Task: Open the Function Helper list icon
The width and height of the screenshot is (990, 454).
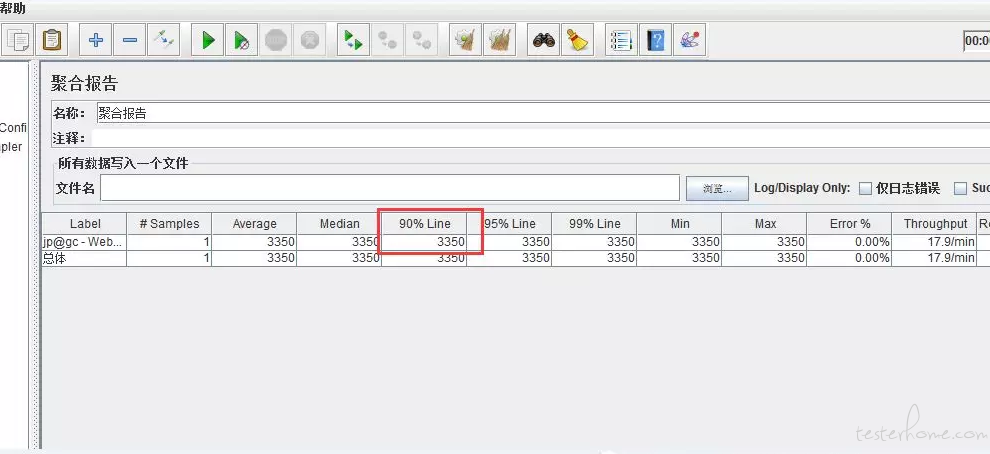Action: pyautogui.click(x=621, y=40)
